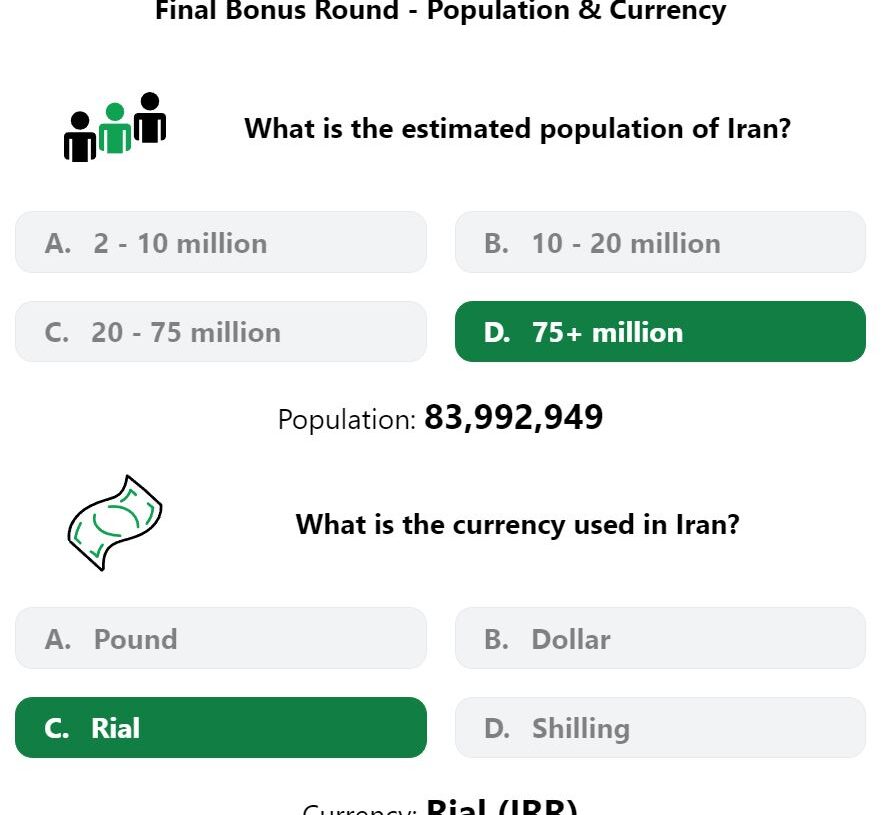Screen dimensions: 884x815
Task: Pick answer C. 20 - 75 million
Action: click(x=221, y=332)
